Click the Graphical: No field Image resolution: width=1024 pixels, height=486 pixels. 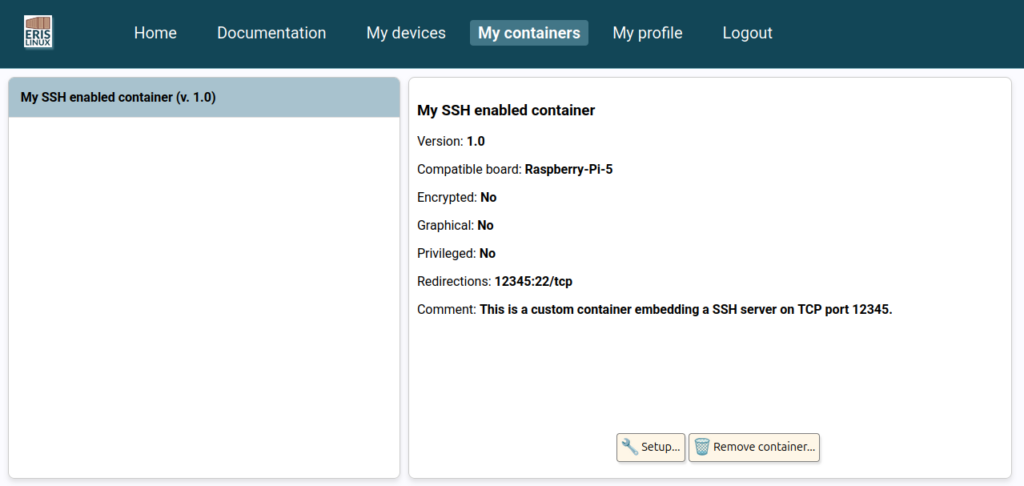[455, 225]
